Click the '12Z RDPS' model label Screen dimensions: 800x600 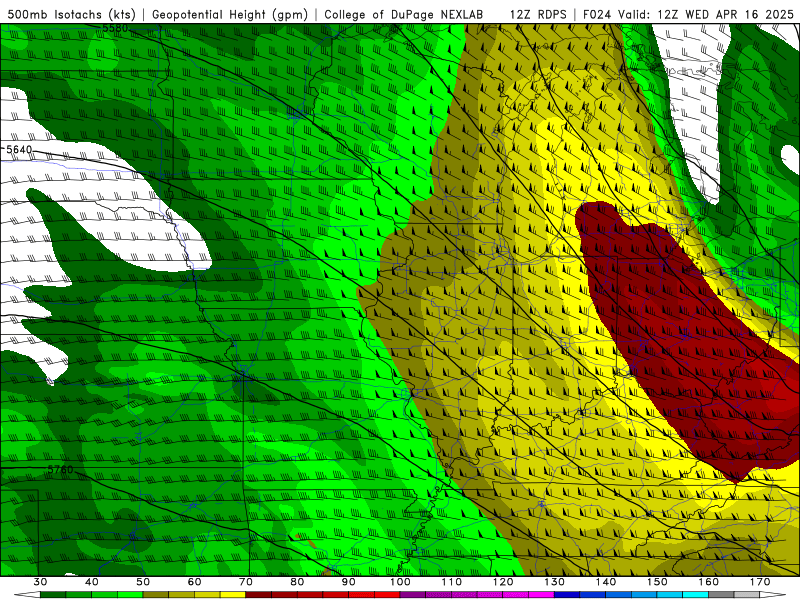[x=538, y=14]
